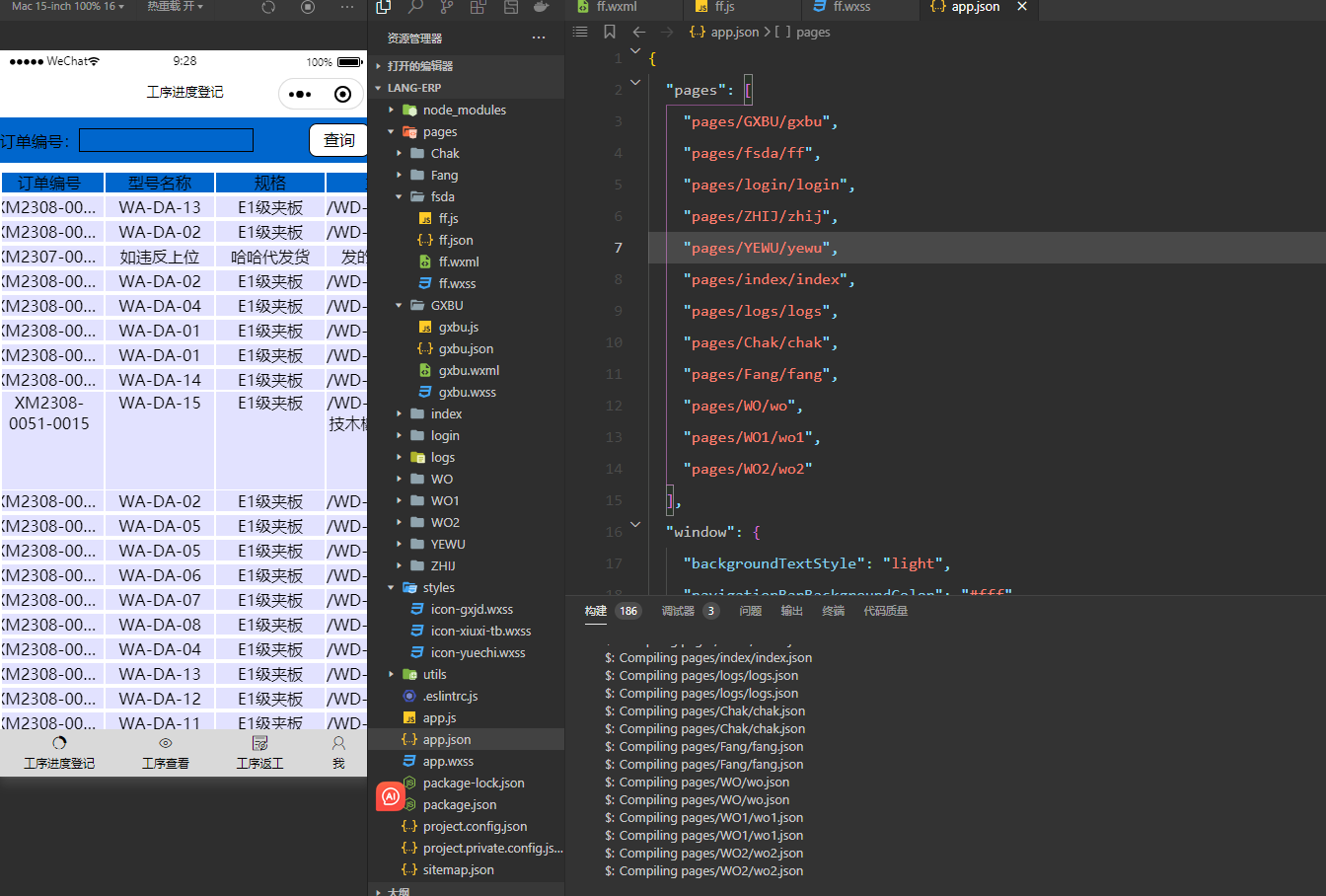Expand the 打开的编辑器 section
1326x896 pixels.
tap(420, 66)
